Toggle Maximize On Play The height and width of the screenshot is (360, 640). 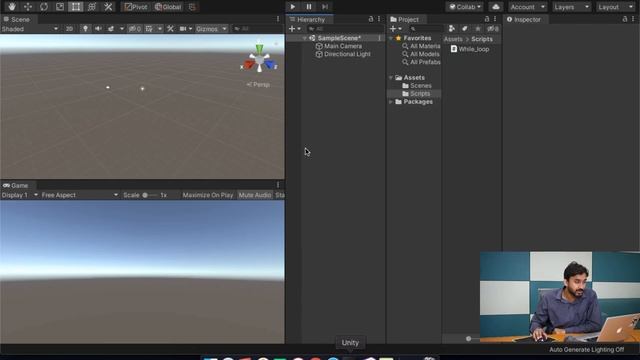click(208, 195)
